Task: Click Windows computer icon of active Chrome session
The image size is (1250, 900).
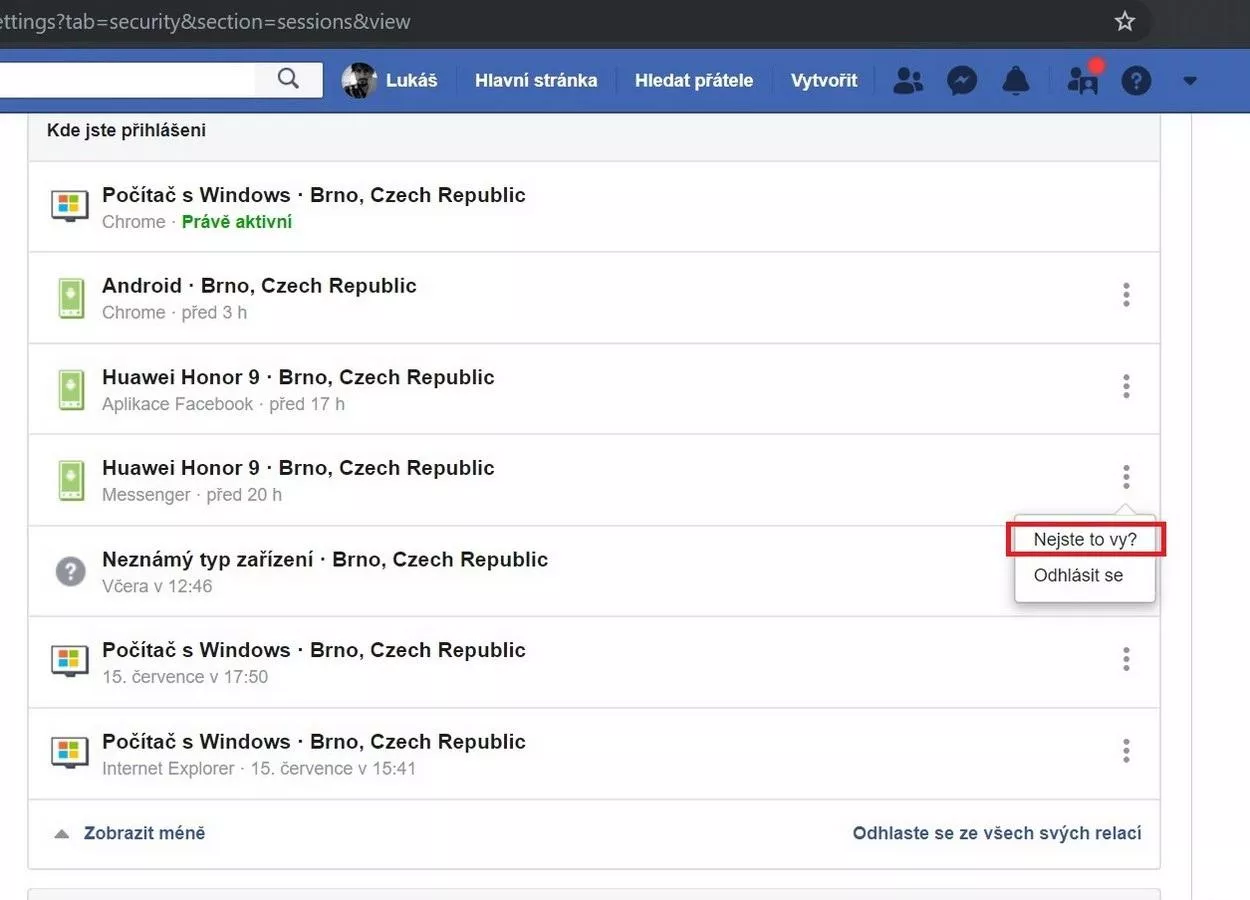Action: pyautogui.click(x=69, y=206)
